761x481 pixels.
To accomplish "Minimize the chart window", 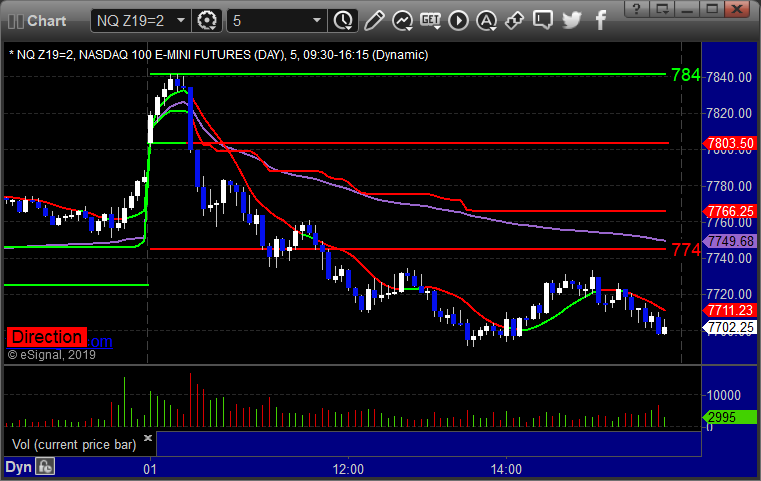I will point(687,9).
